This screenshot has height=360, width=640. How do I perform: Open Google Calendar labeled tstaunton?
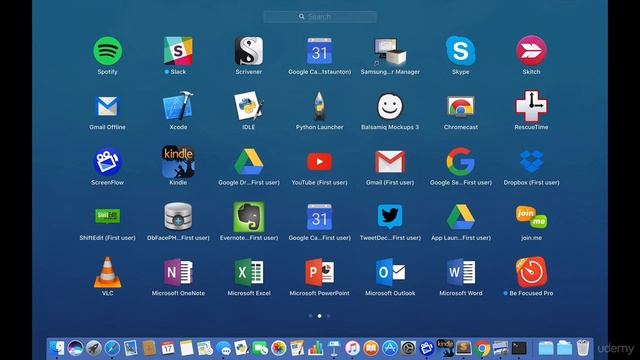[319, 51]
